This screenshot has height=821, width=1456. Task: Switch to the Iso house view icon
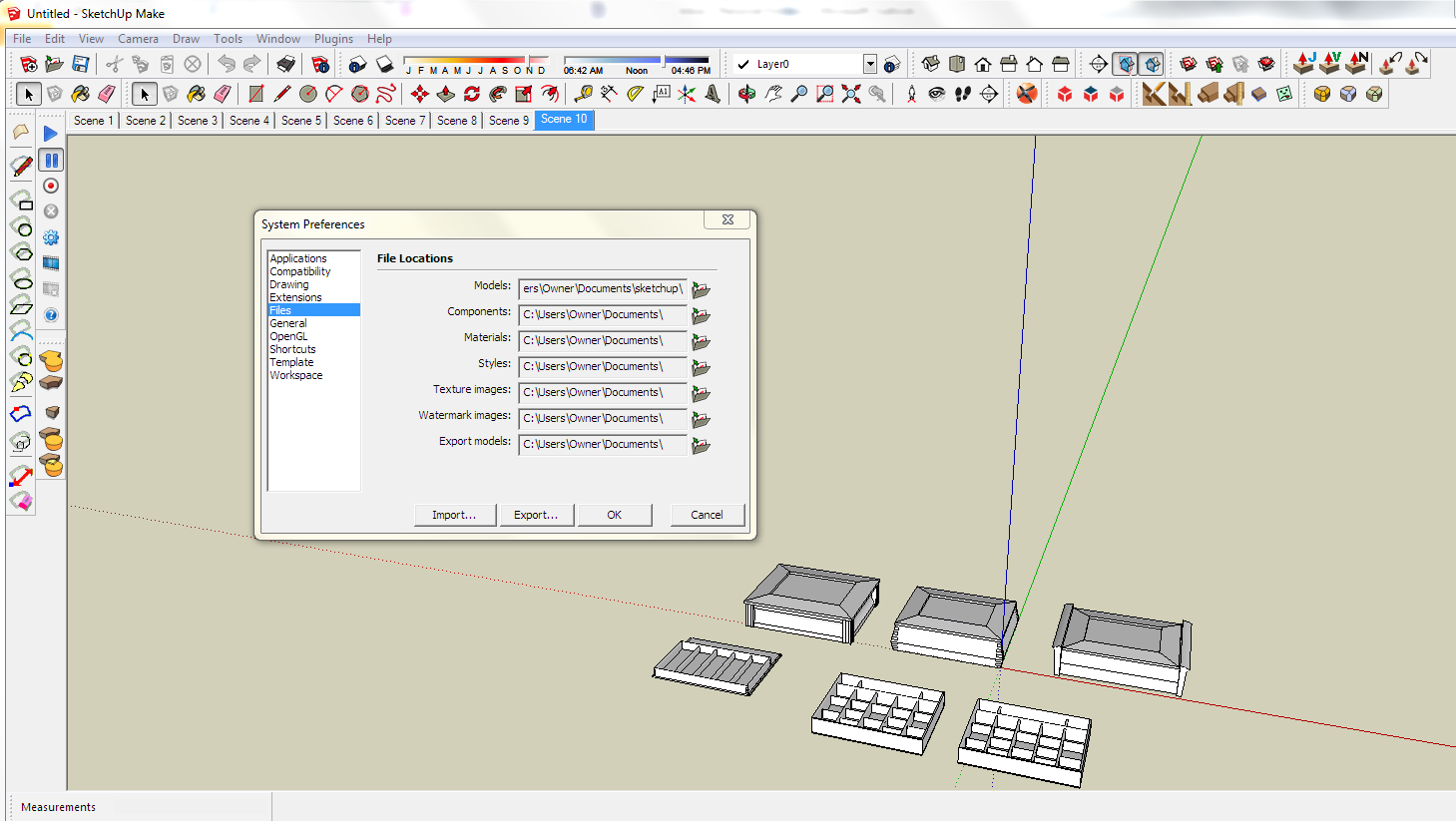click(x=931, y=64)
